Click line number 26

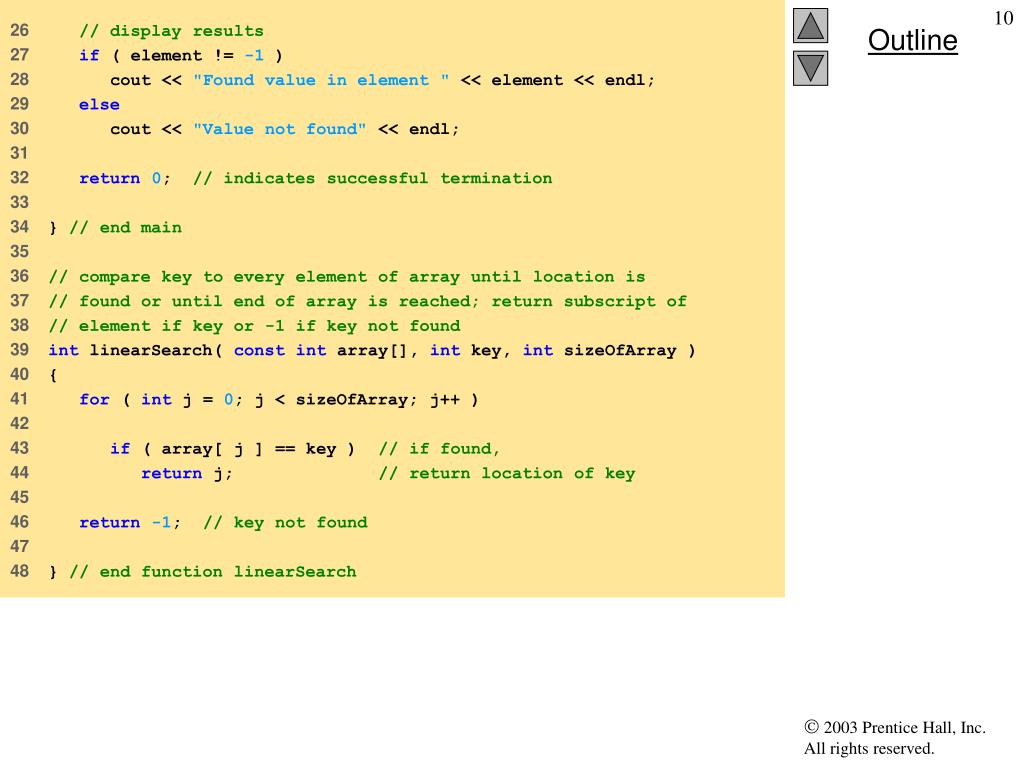(20, 30)
